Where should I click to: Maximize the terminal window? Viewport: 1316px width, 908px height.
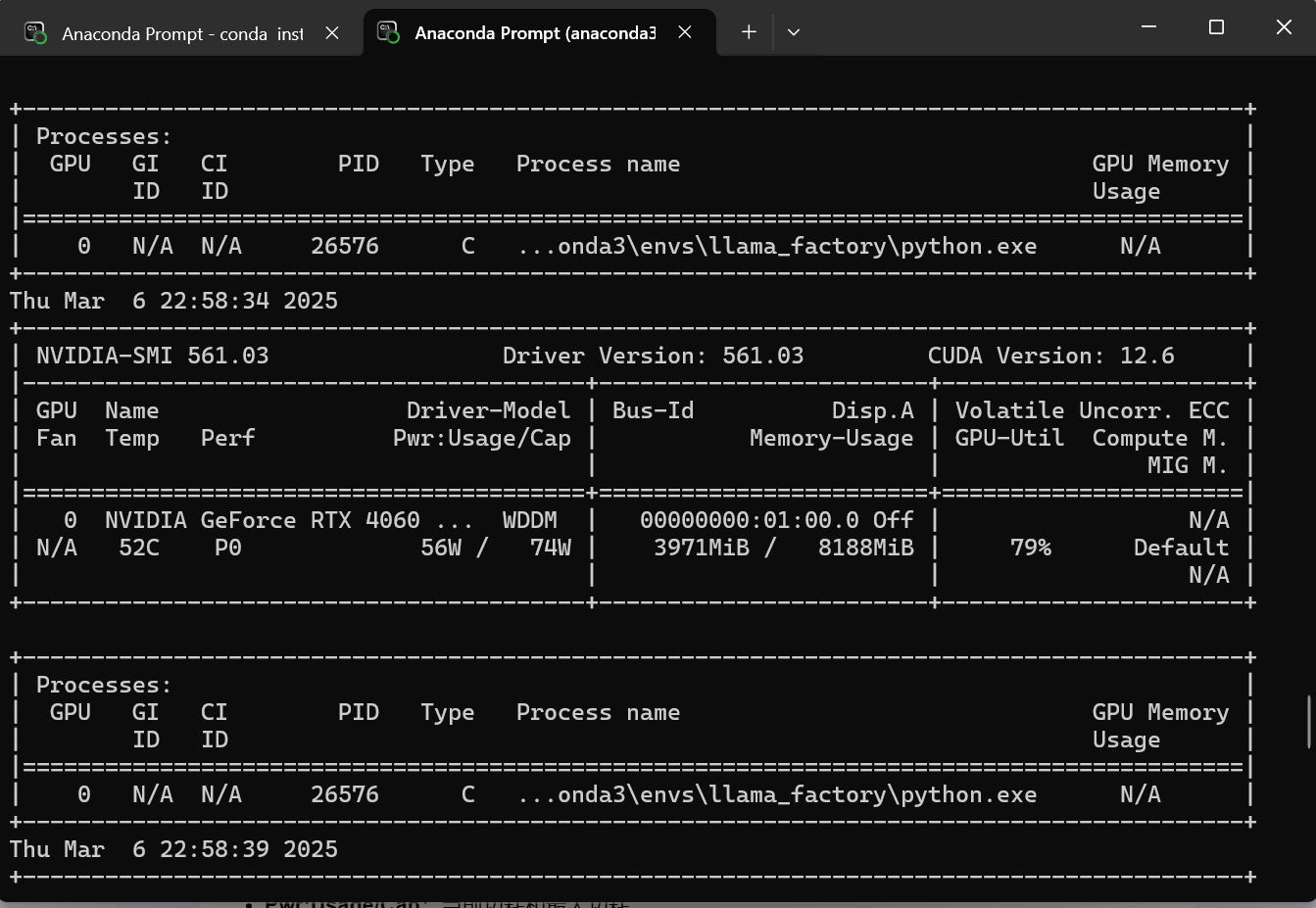pos(1216,27)
